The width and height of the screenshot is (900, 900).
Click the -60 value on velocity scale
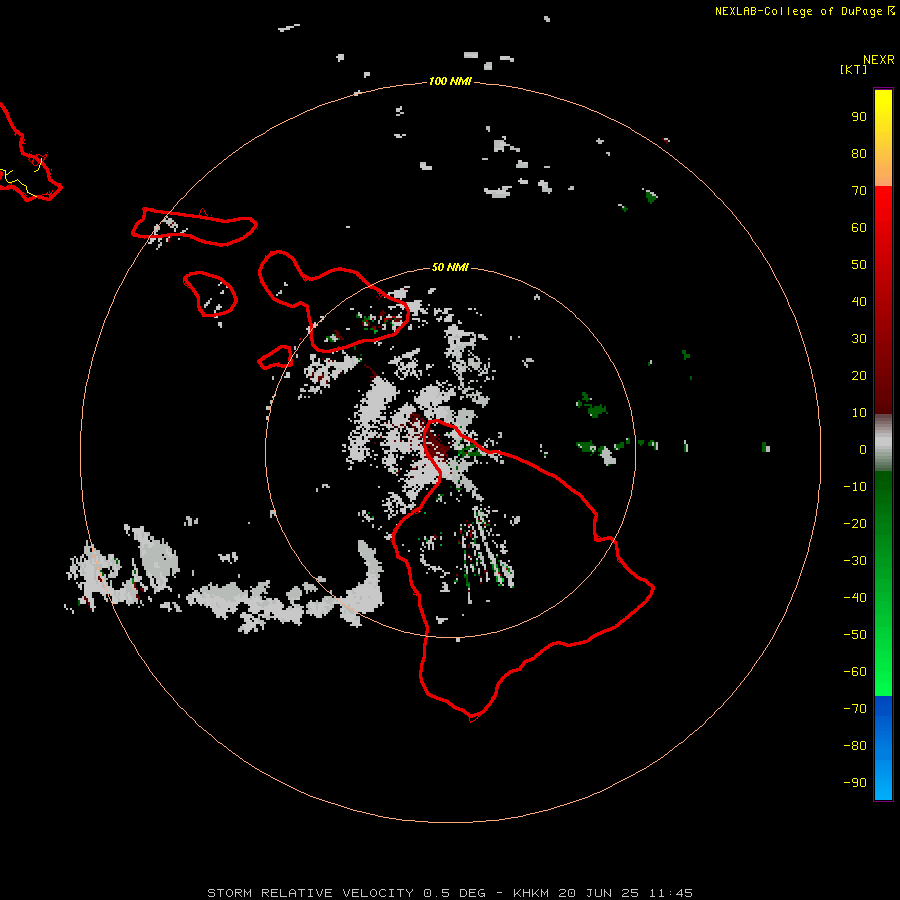[855, 672]
